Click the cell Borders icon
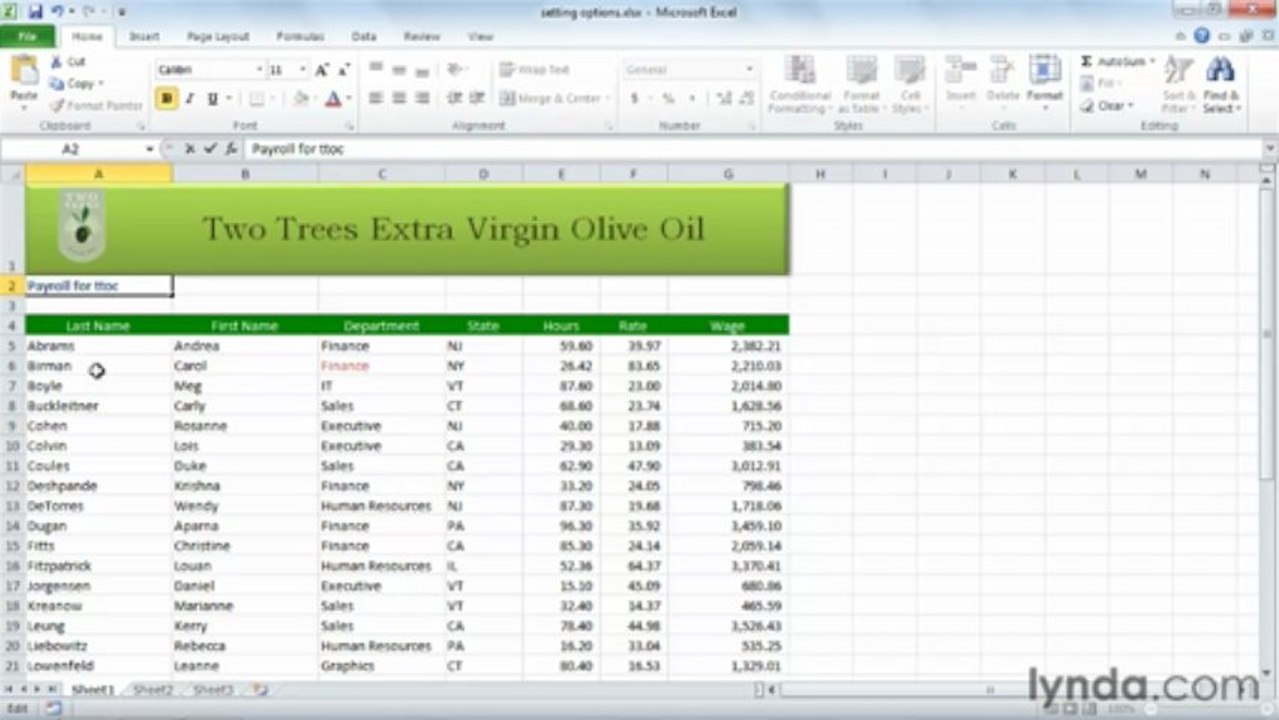This screenshot has width=1279, height=720. pyautogui.click(x=256, y=98)
